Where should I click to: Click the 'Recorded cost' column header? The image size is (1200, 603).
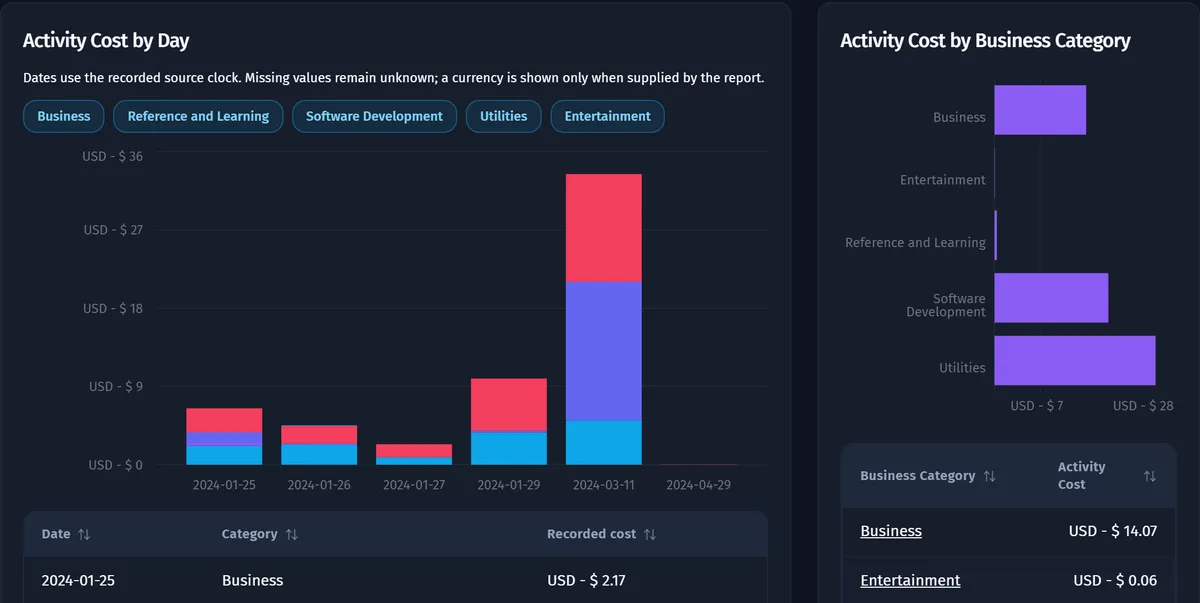pos(591,534)
